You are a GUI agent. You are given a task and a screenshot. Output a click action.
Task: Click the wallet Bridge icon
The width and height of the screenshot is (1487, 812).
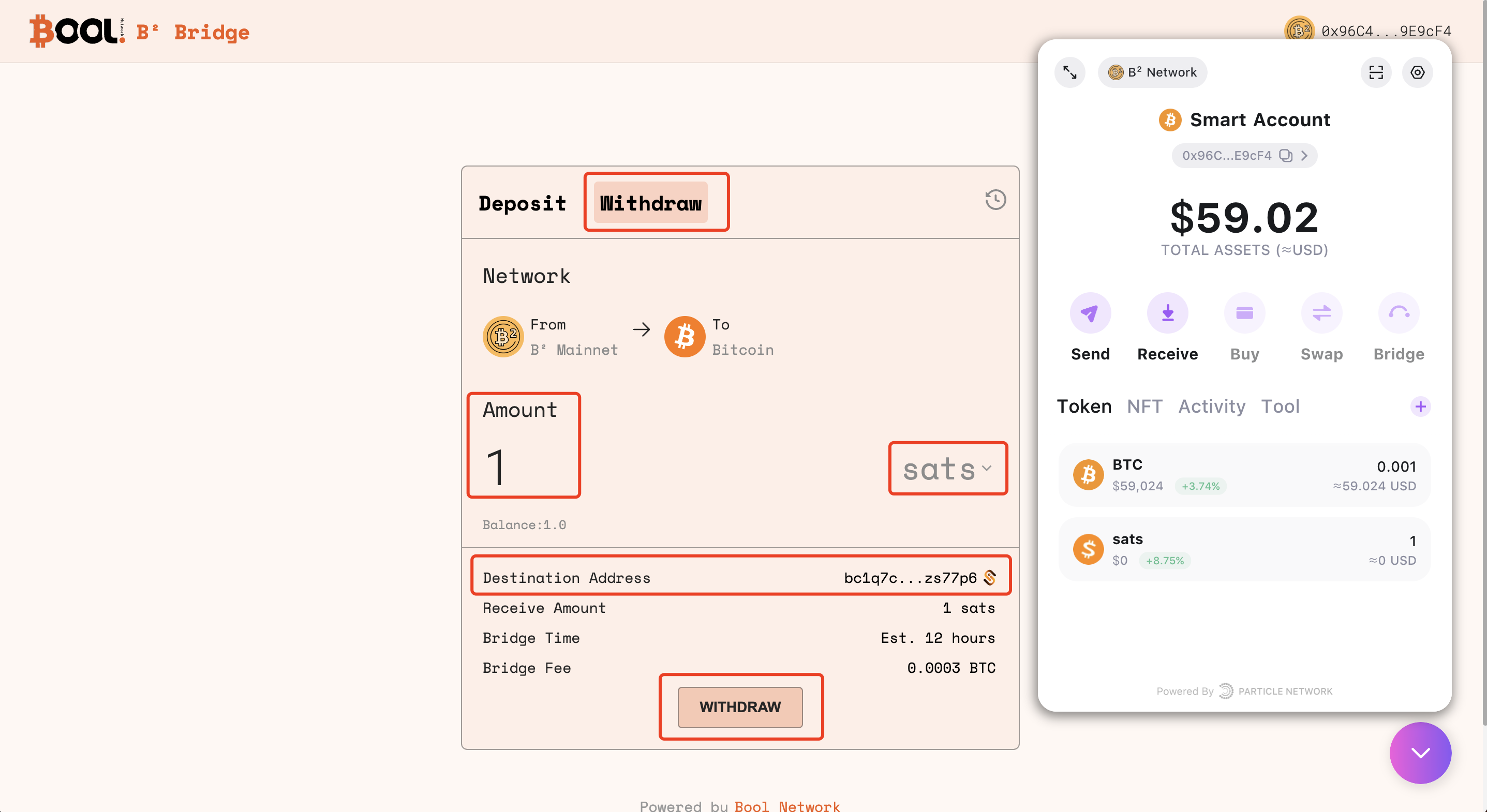[1398, 313]
